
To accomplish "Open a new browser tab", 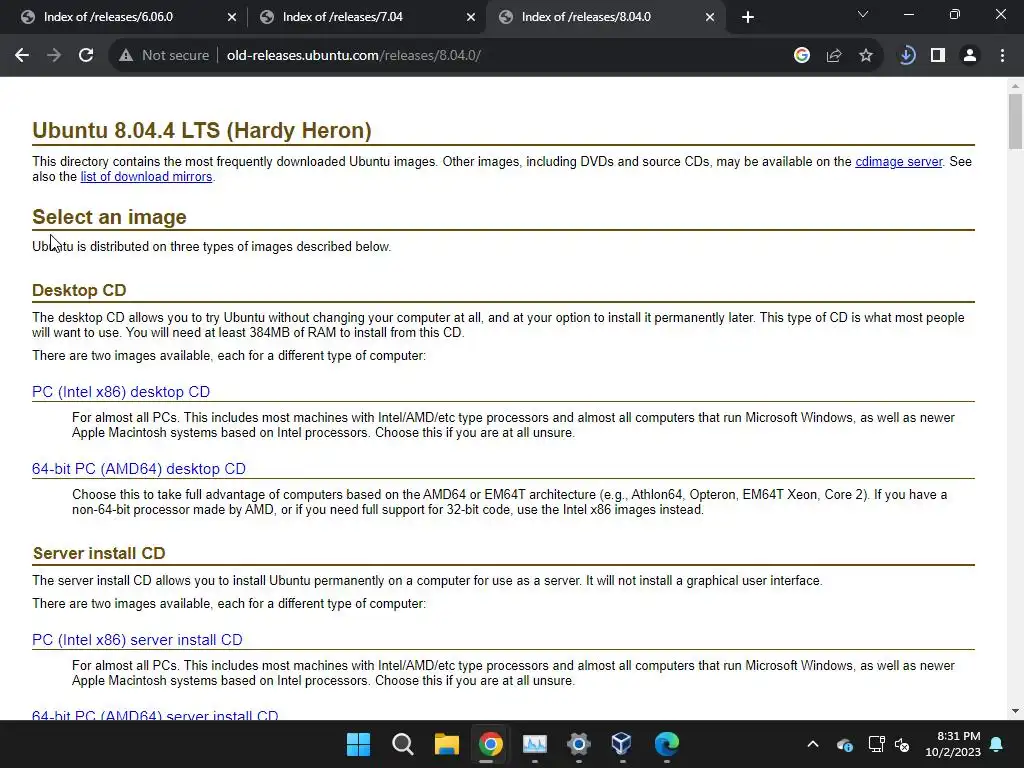I will [748, 17].
